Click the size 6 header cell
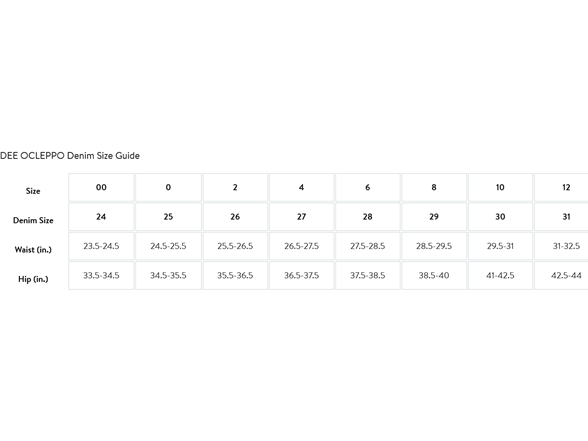The width and height of the screenshot is (588, 441). click(368, 187)
